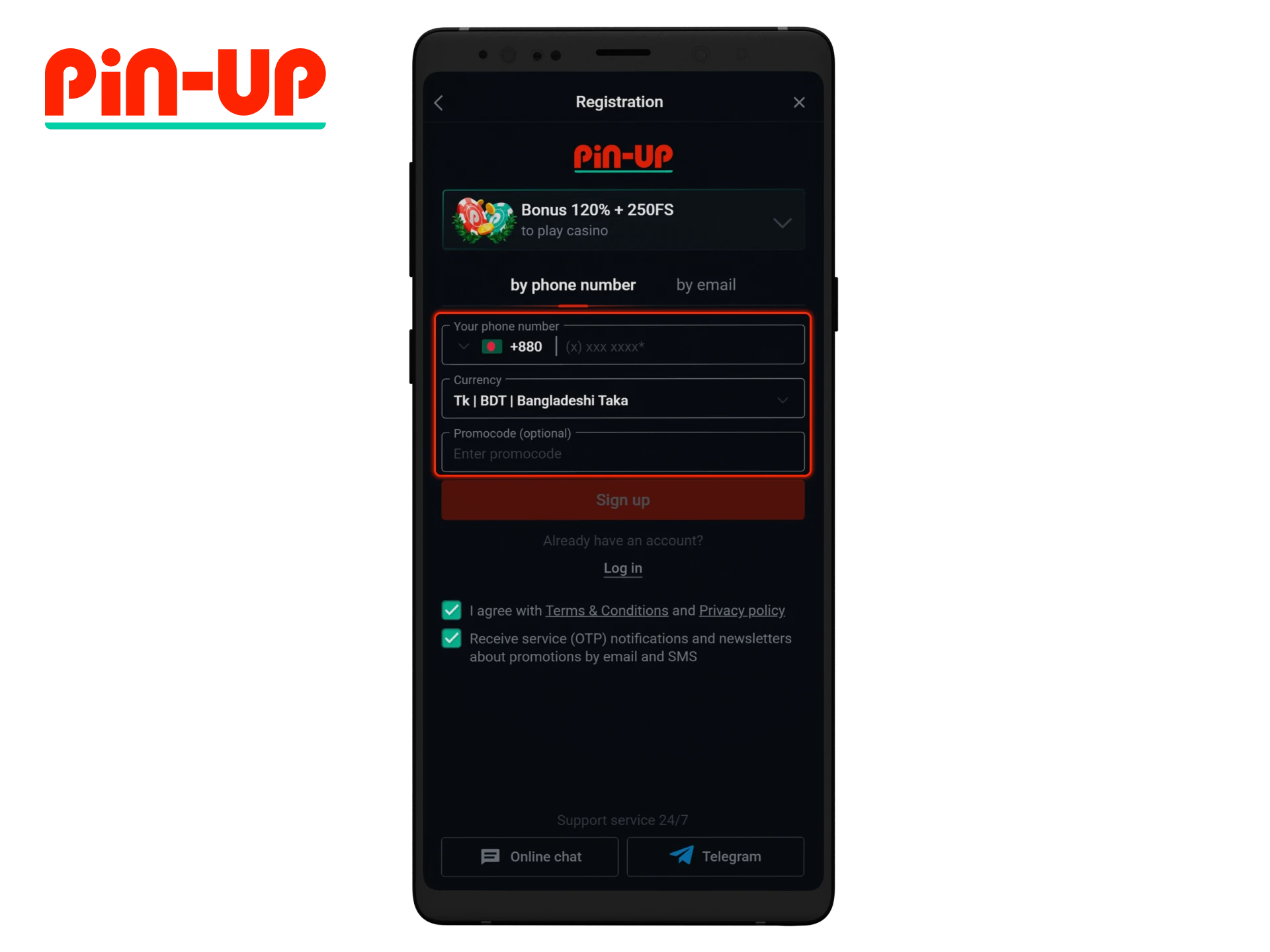This screenshot has height=952, width=1270.
Task: Click the Sign up button
Action: coord(622,499)
